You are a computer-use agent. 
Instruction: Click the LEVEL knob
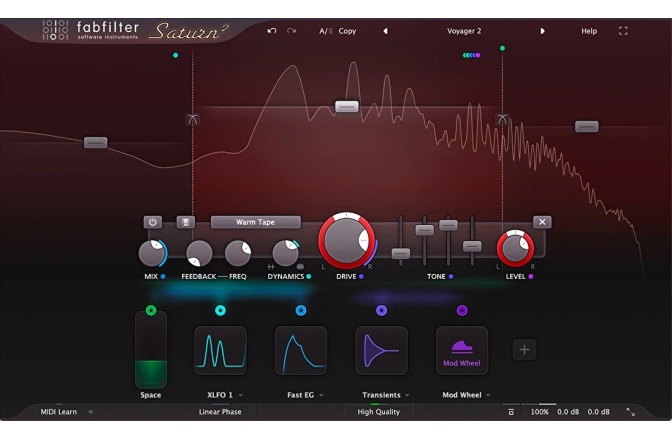point(515,248)
